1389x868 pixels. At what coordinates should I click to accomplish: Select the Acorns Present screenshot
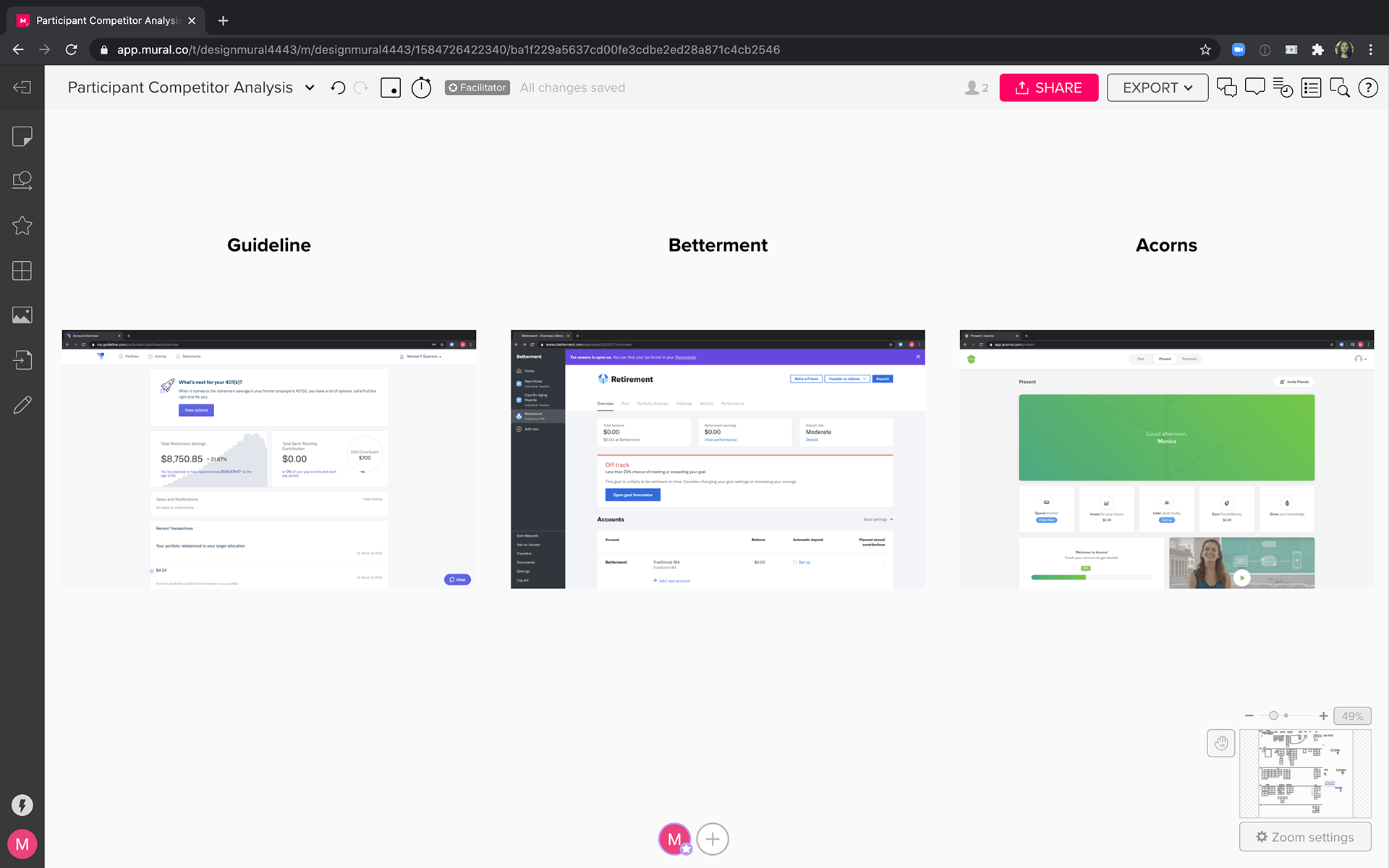click(x=1167, y=459)
